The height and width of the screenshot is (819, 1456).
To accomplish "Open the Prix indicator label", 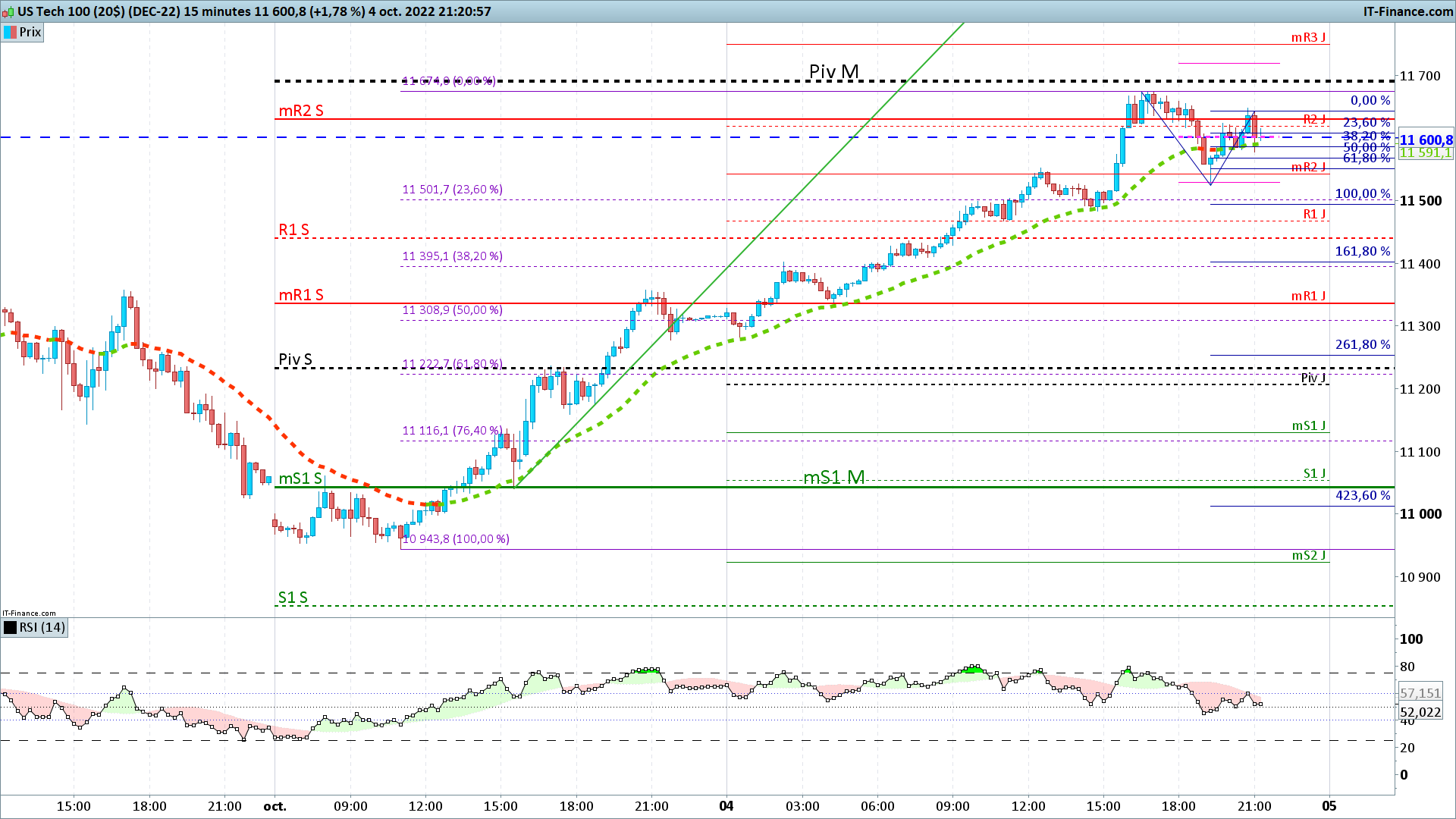I will (x=30, y=32).
